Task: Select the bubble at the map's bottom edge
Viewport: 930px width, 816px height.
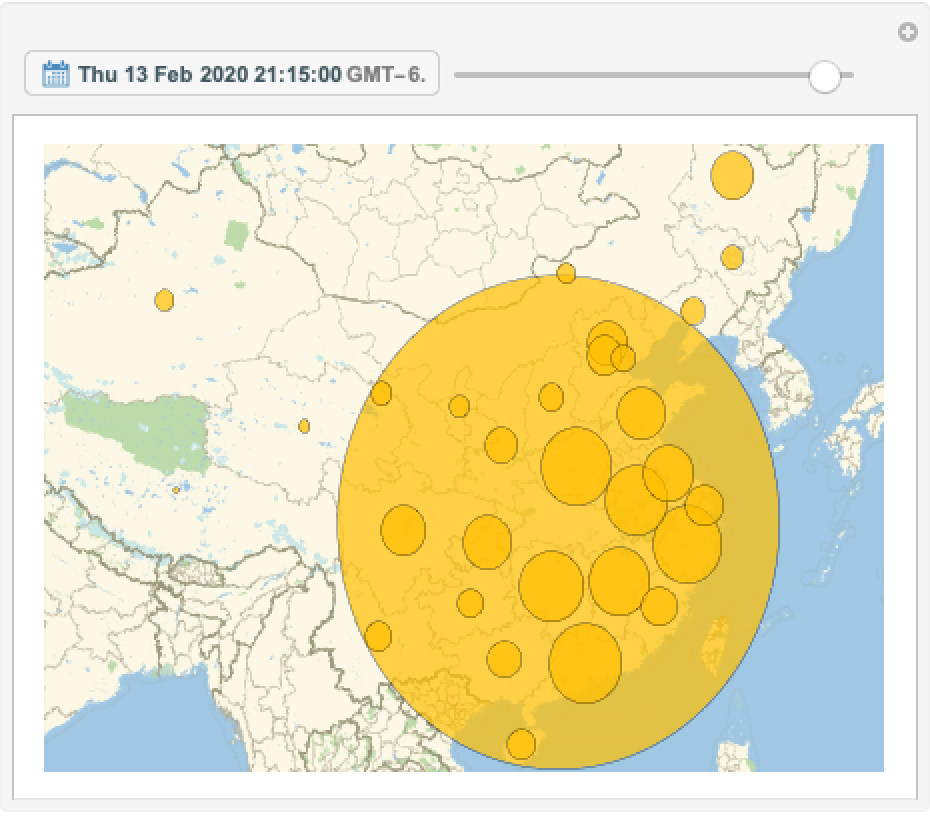Action: coord(521,744)
